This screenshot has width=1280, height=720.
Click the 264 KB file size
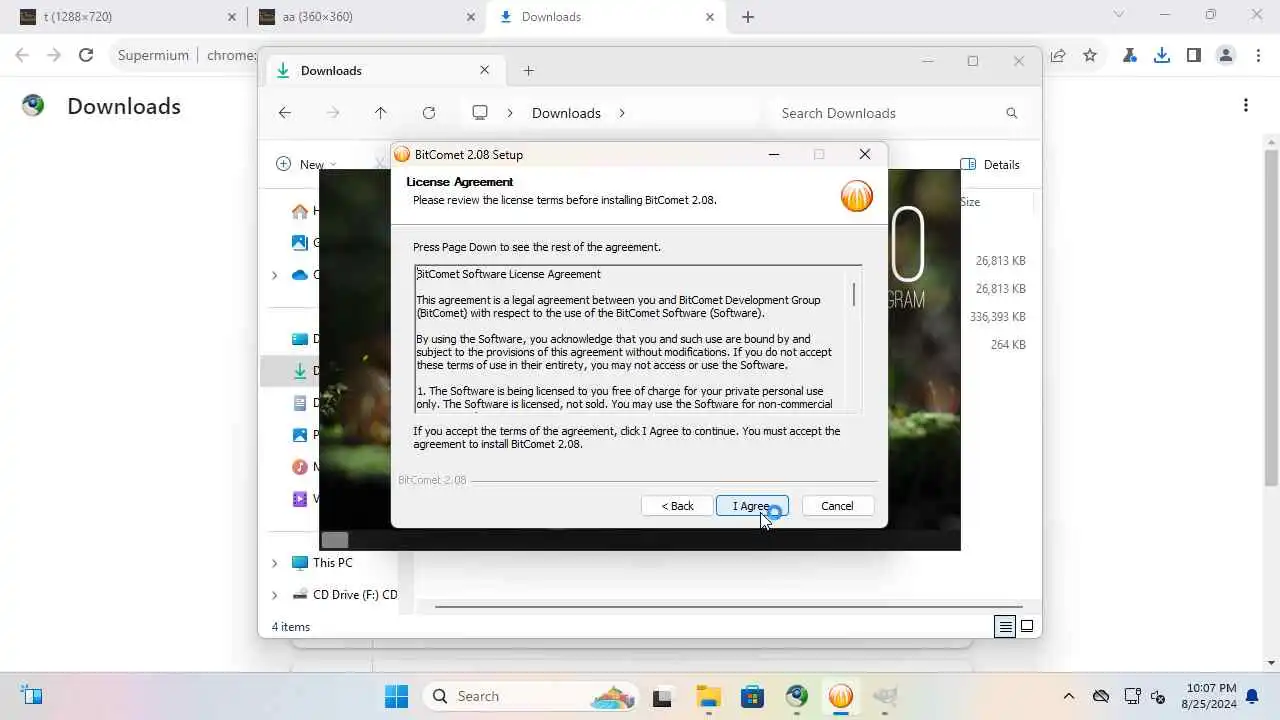[1008, 345]
